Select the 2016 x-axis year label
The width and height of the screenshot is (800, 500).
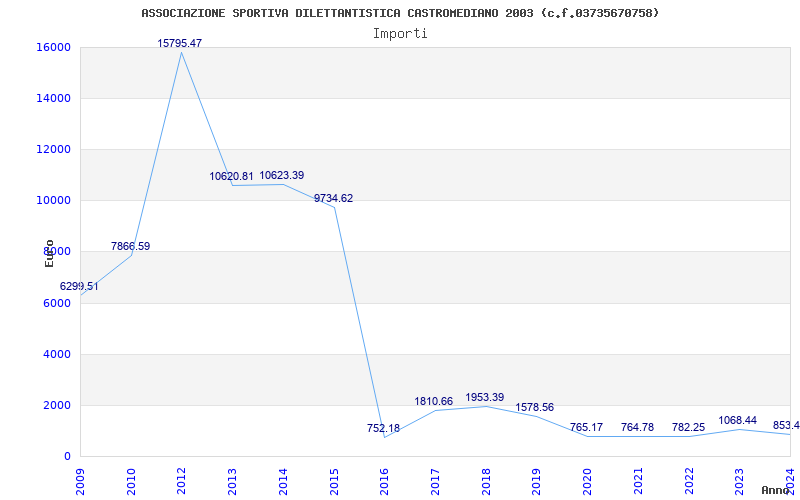point(384,481)
